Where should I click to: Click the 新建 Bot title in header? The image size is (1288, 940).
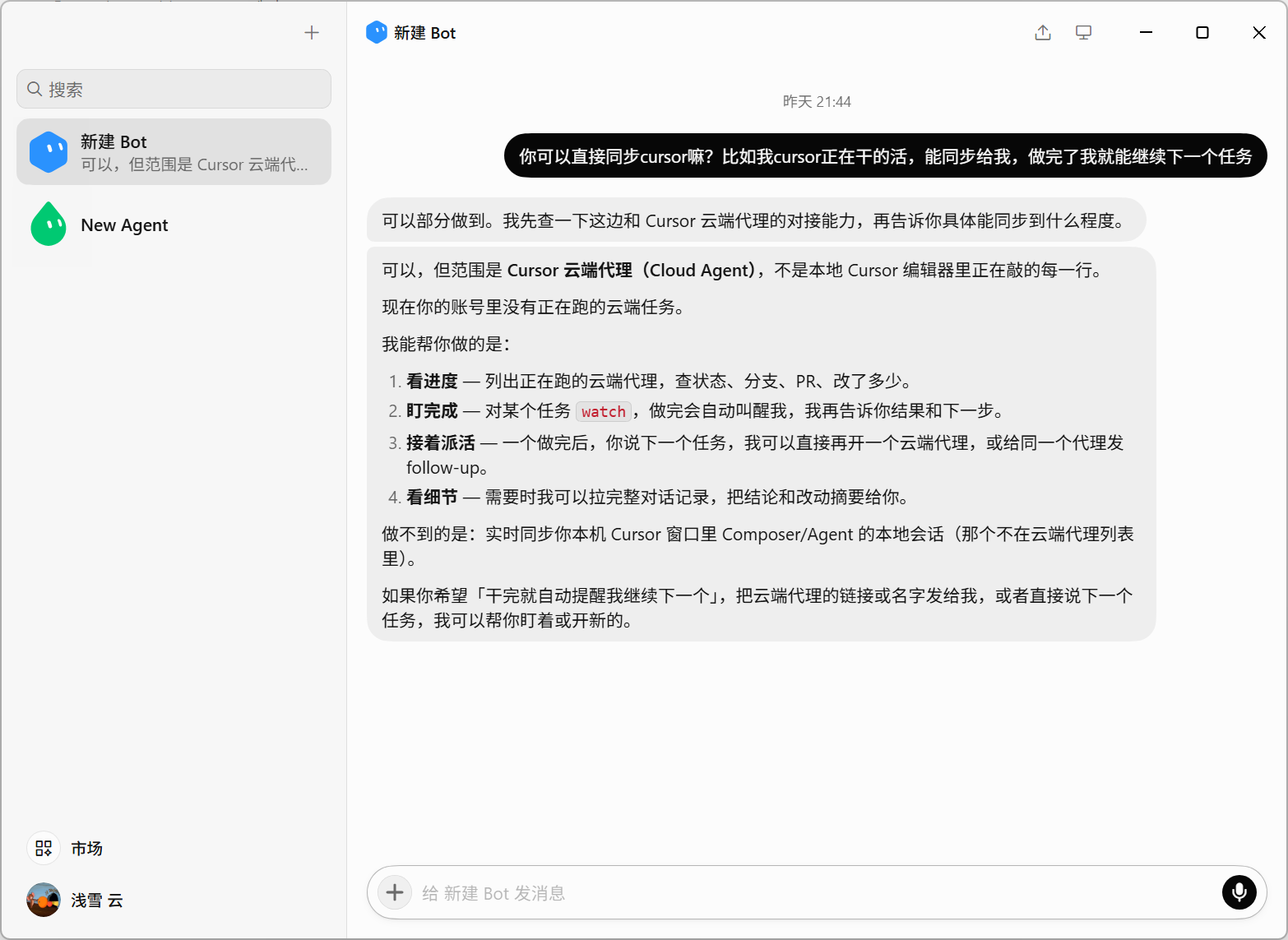coord(424,33)
